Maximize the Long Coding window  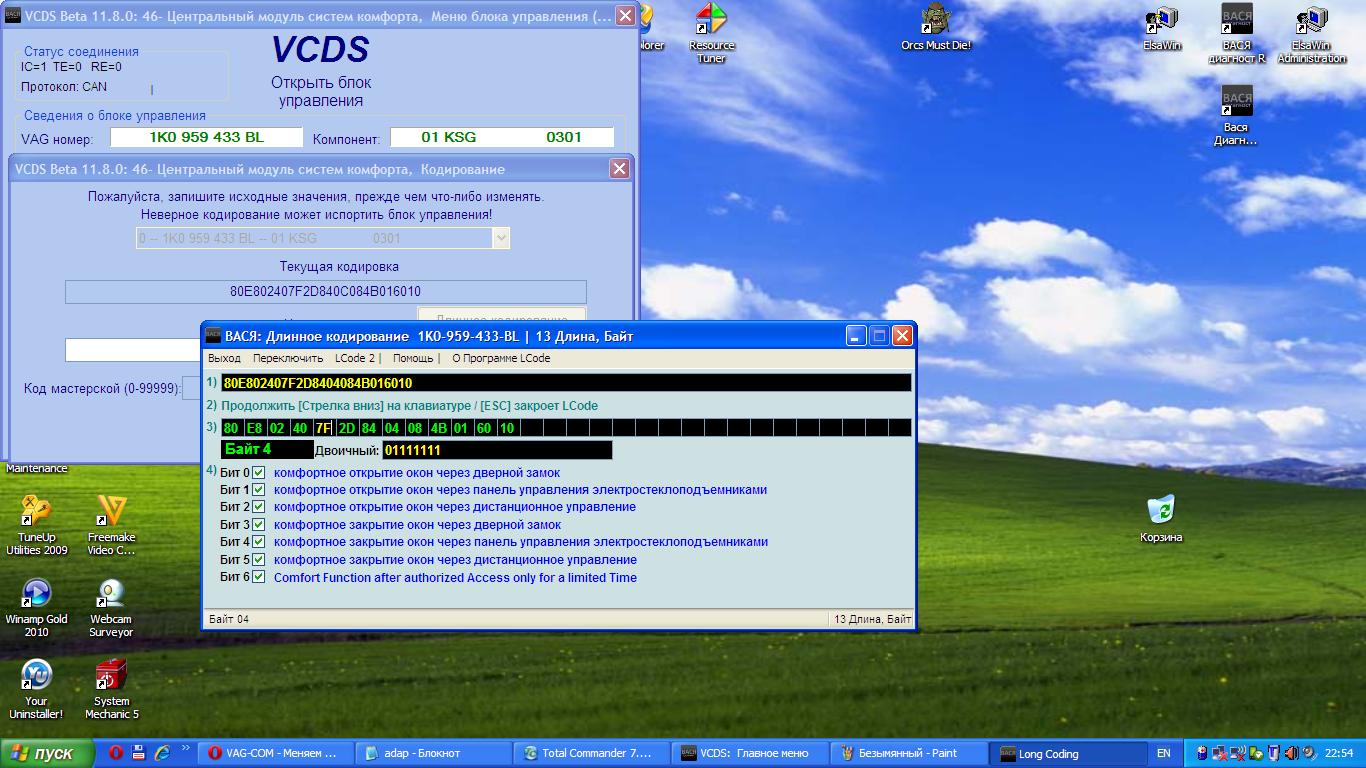pos(879,336)
